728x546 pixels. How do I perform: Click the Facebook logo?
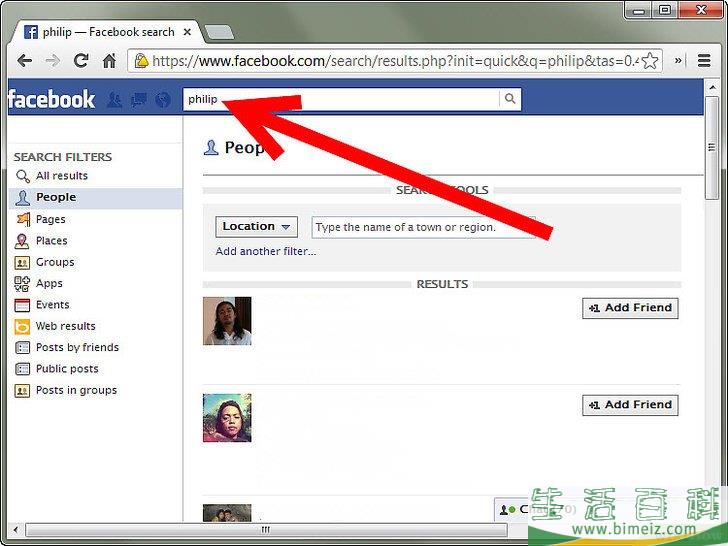51,99
